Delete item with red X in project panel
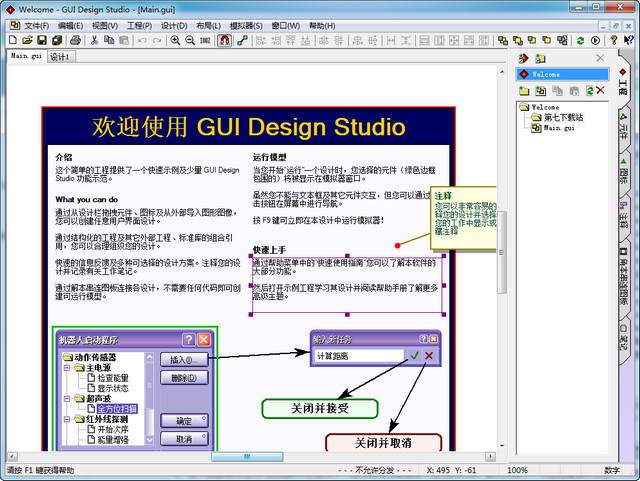This screenshot has width=640, height=481. coord(600,90)
